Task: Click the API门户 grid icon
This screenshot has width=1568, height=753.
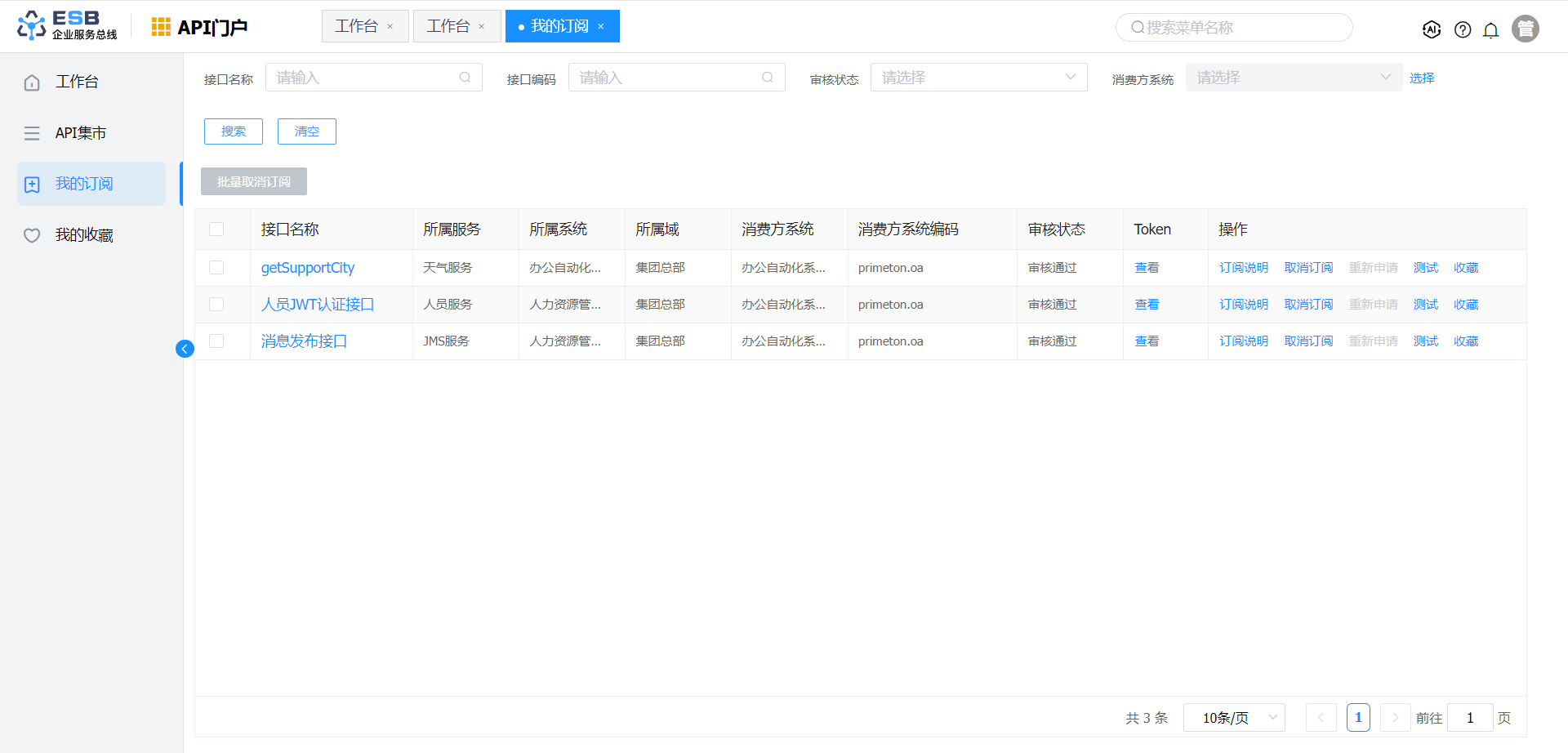Action: point(161,27)
